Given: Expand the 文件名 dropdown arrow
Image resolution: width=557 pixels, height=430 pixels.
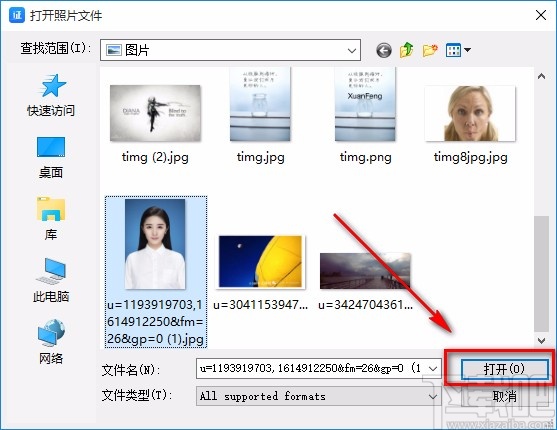Looking at the screenshot, I should (x=433, y=369).
